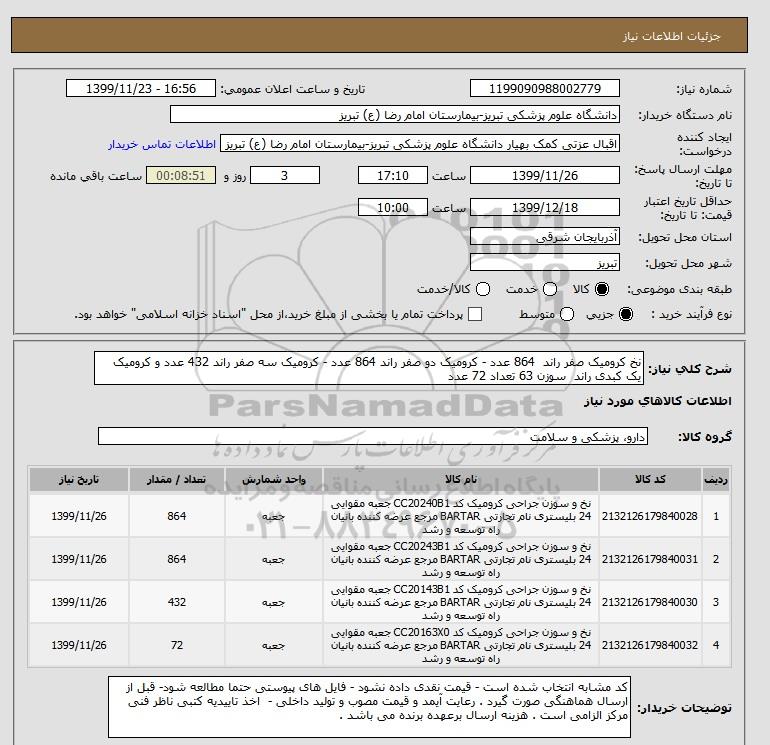Click the ردیف column header
Image resolution: width=770 pixels, height=745 pixels.
click(x=716, y=479)
